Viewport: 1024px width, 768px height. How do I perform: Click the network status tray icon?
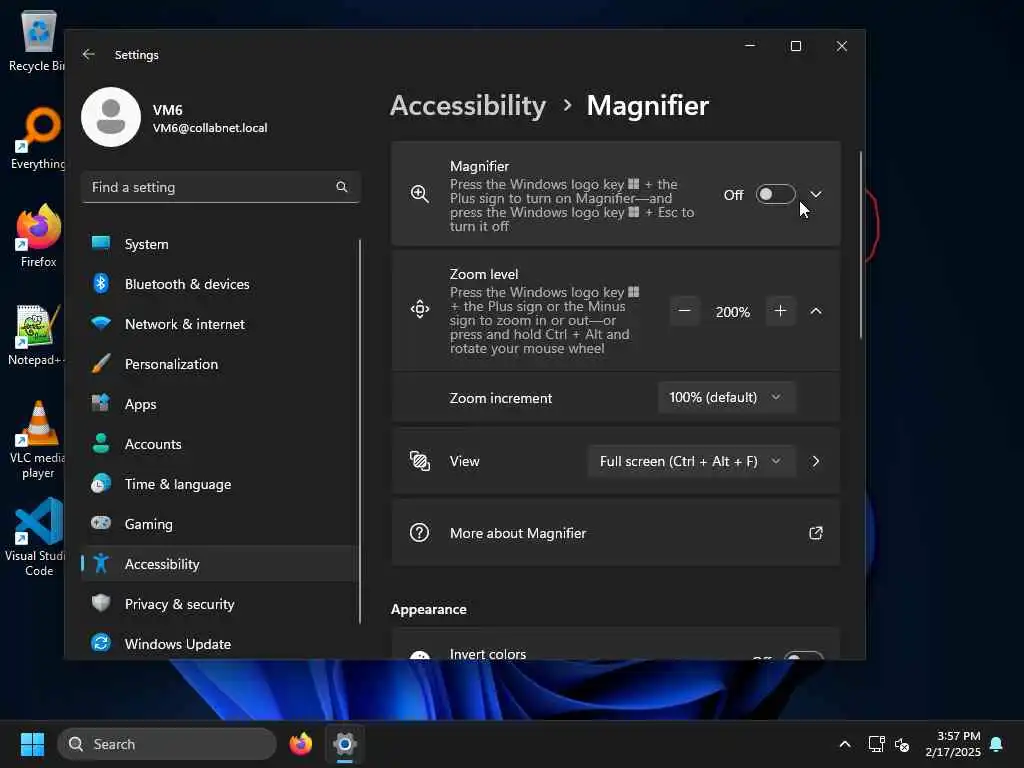[876, 744]
